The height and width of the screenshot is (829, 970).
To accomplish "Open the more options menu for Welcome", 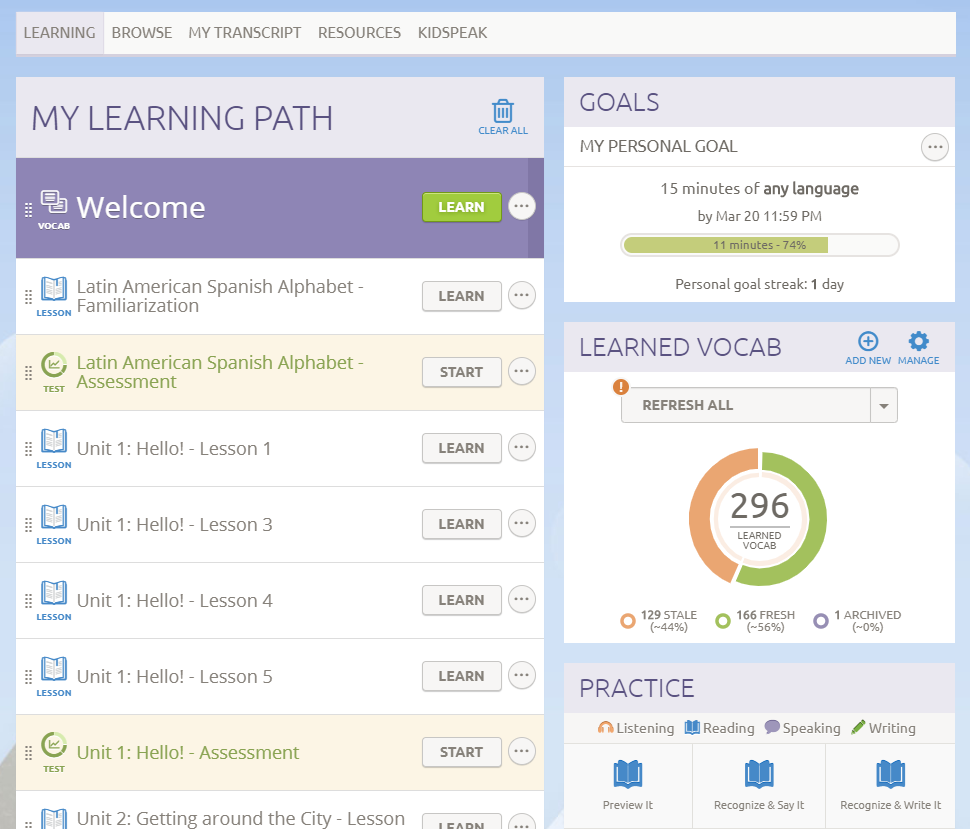I will tap(522, 206).
